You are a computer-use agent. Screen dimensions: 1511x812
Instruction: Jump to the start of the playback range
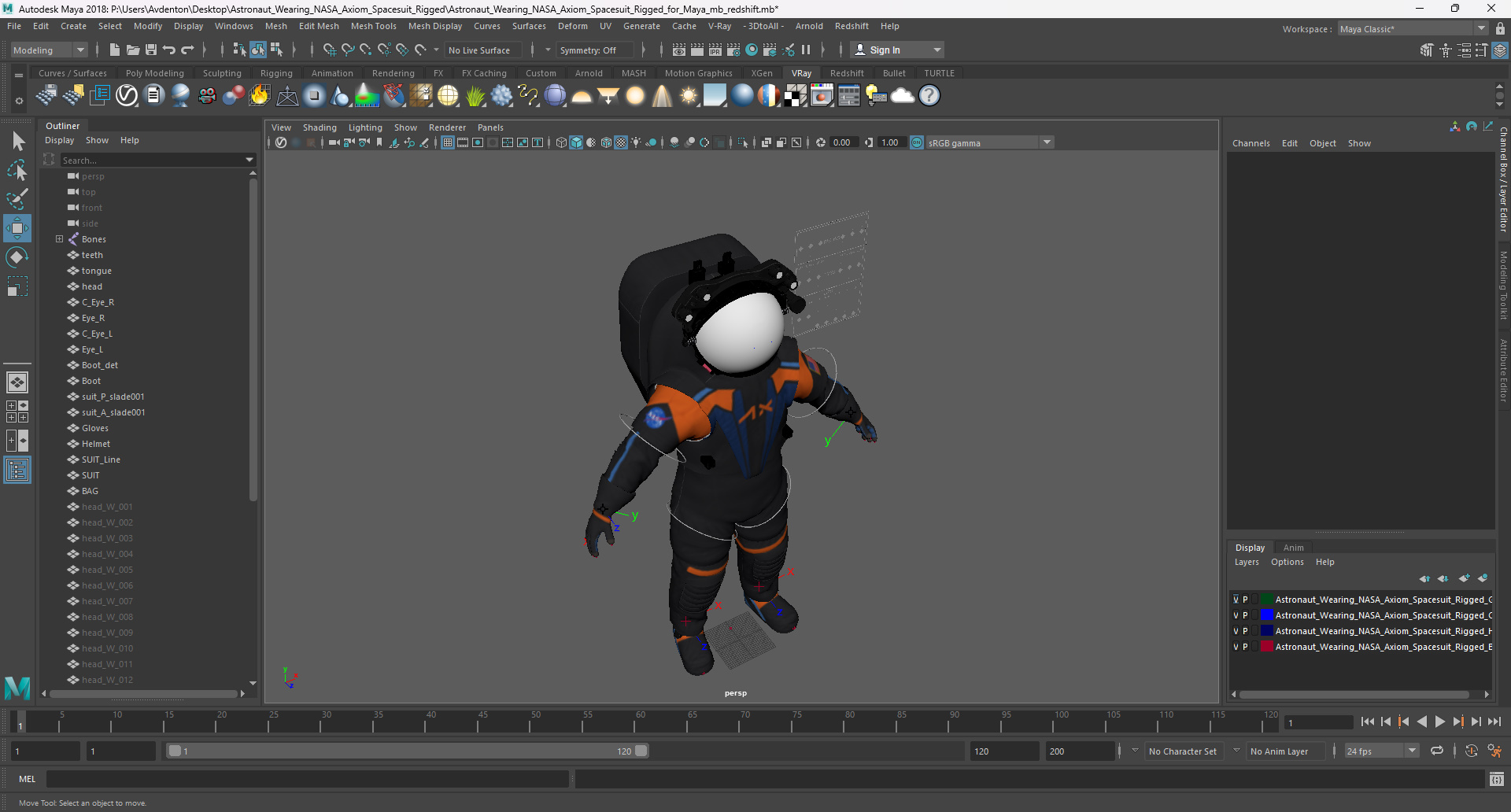[x=1367, y=722]
